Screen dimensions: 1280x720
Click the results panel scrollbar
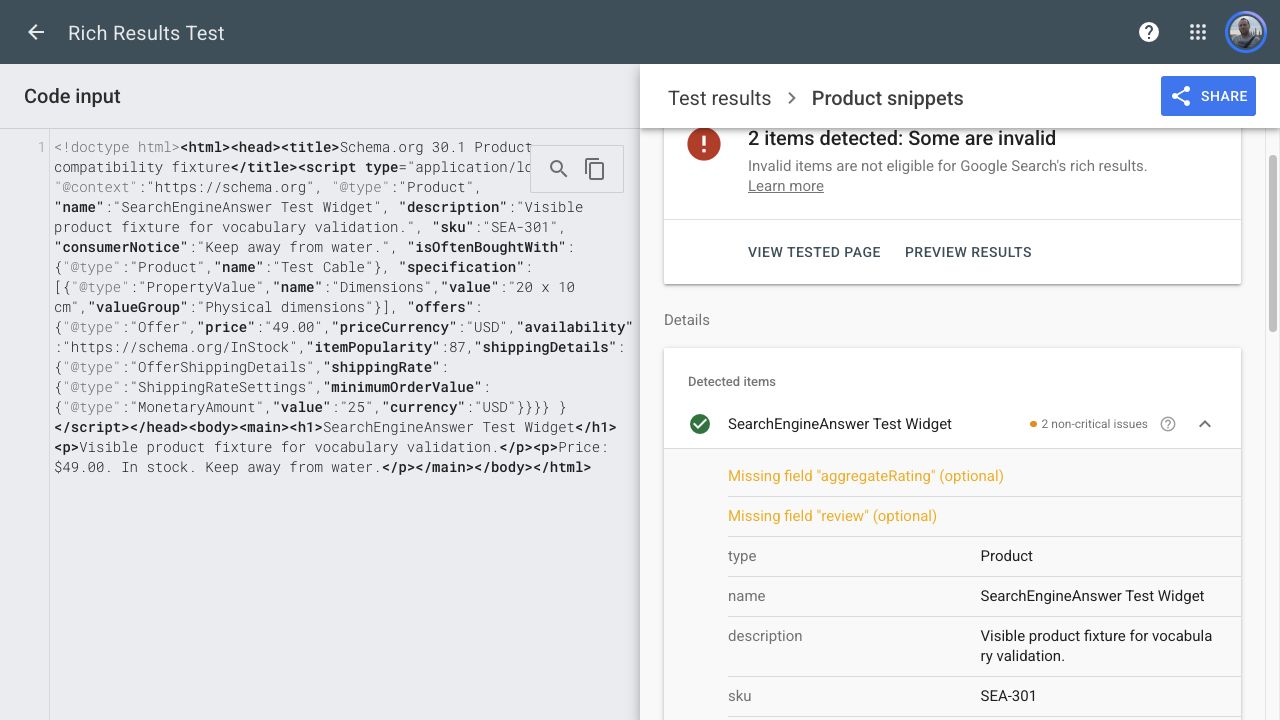(x=1273, y=243)
